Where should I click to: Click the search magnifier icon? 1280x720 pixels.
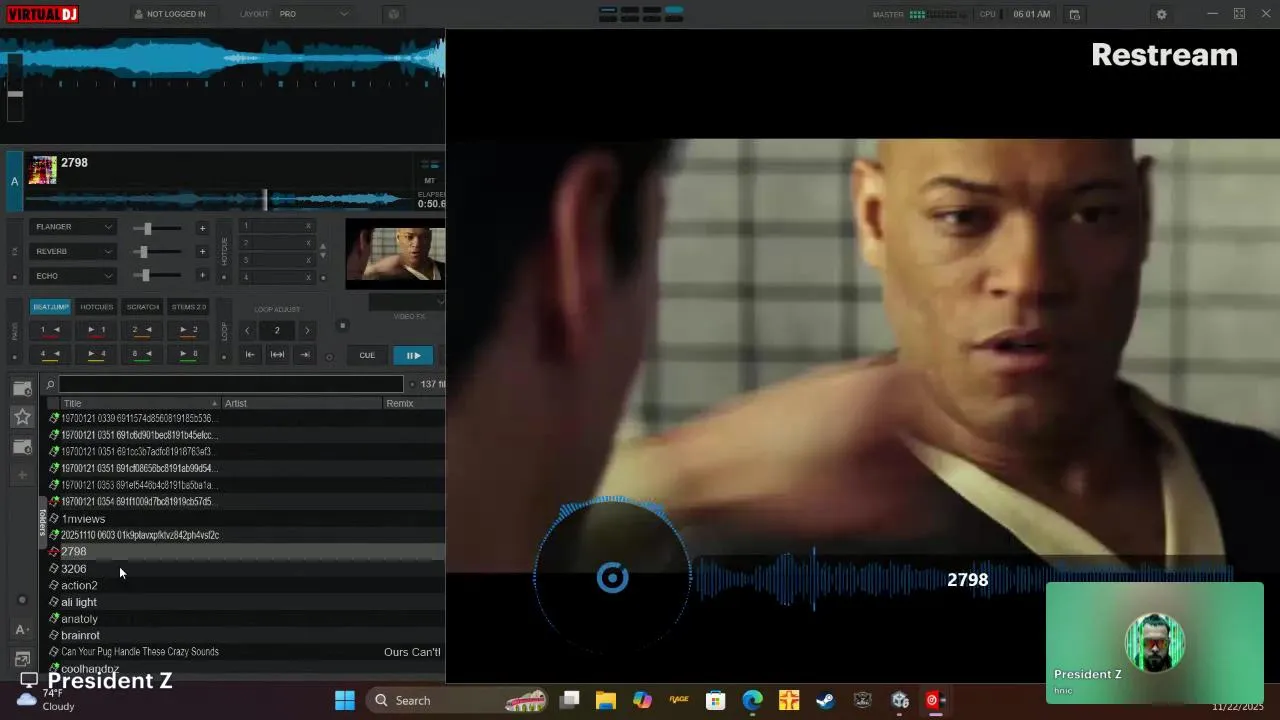tap(50, 385)
